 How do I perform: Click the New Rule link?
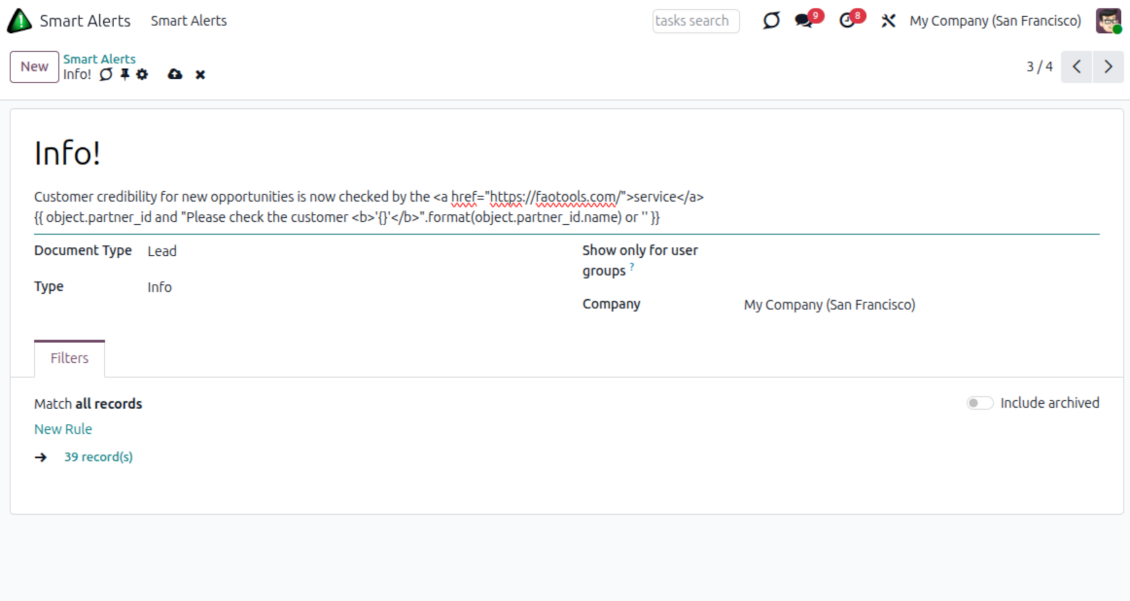[x=63, y=429]
